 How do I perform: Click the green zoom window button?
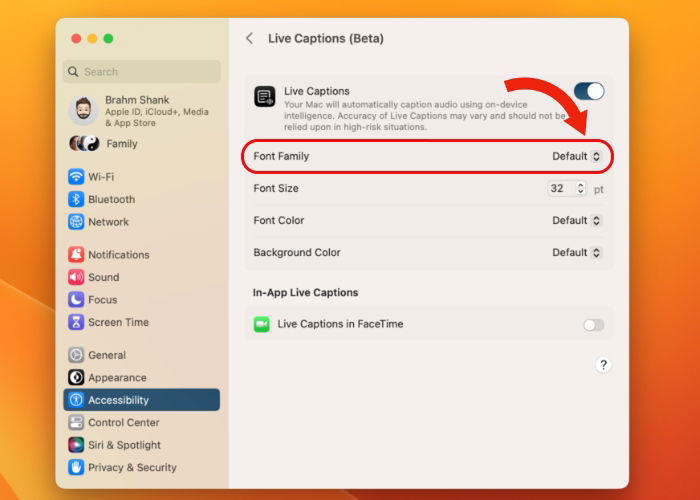(x=108, y=38)
